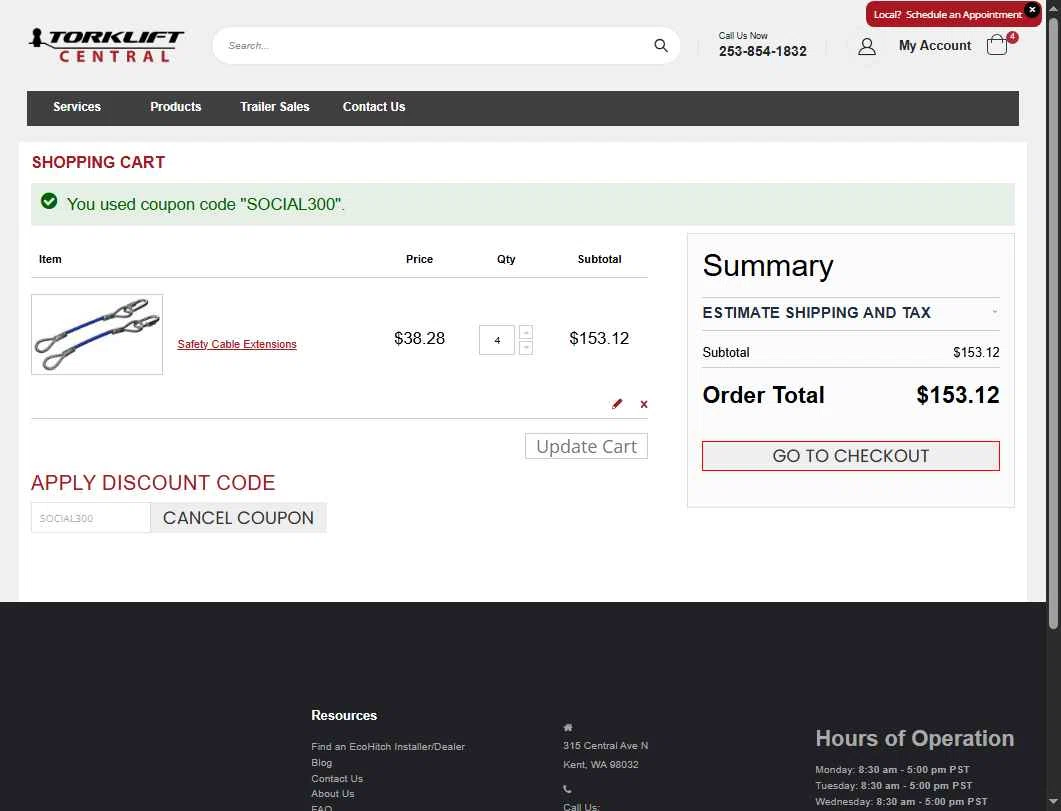Click the green success checkmark icon
This screenshot has height=811, width=1061.
click(49, 201)
